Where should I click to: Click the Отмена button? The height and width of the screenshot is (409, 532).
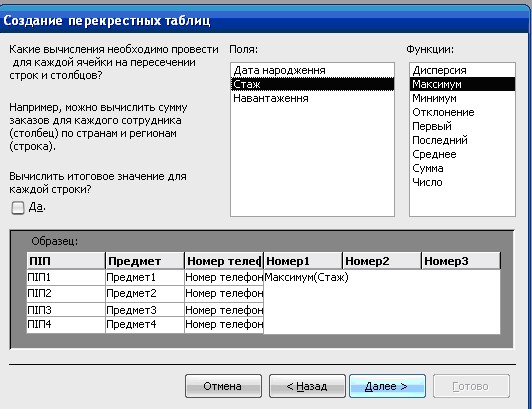[223, 386]
